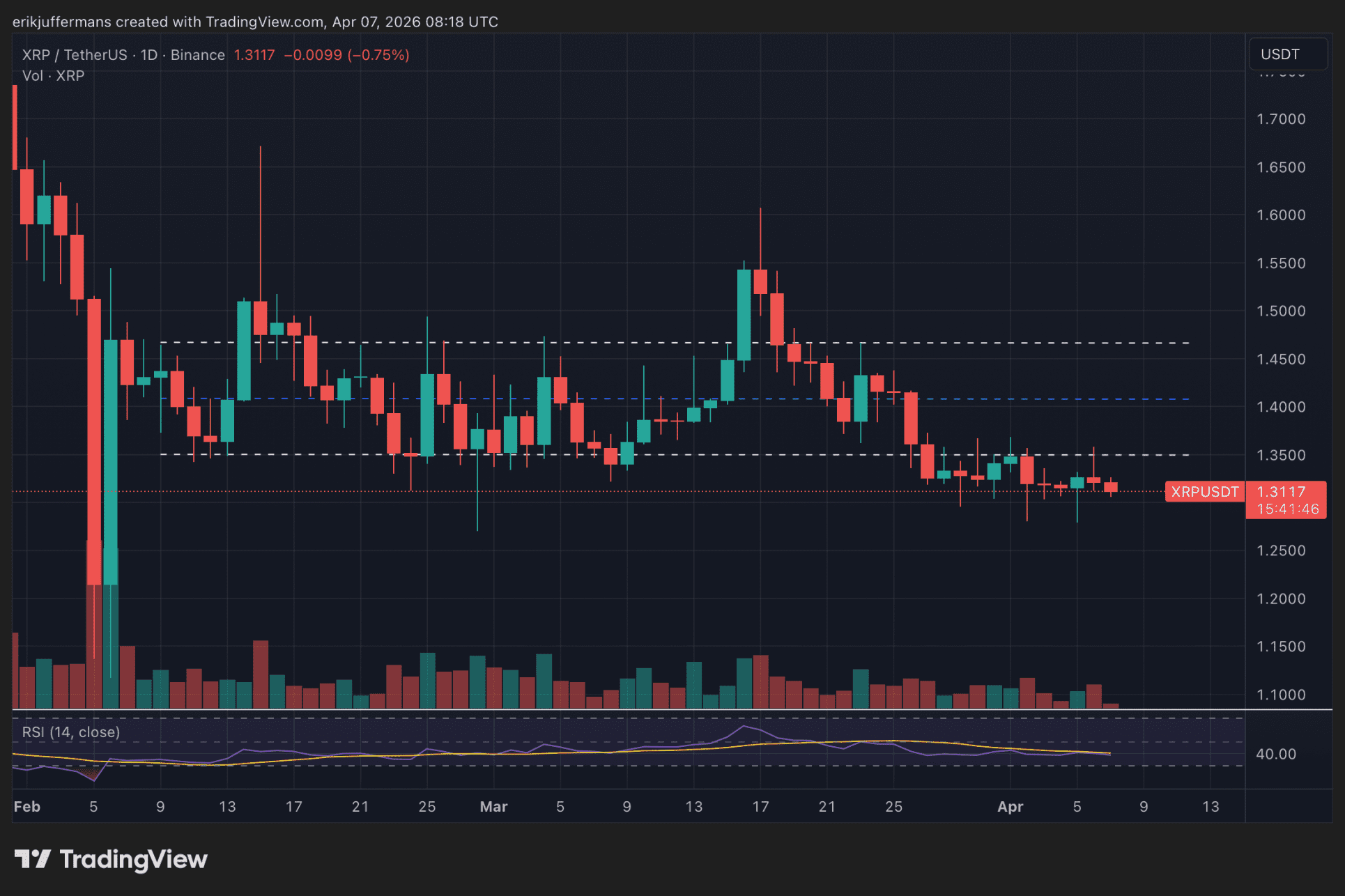Click the Apr date on time axis
Image resolution: width=1345 pixels, height=896 pixels.
[x=1010, y=807]
